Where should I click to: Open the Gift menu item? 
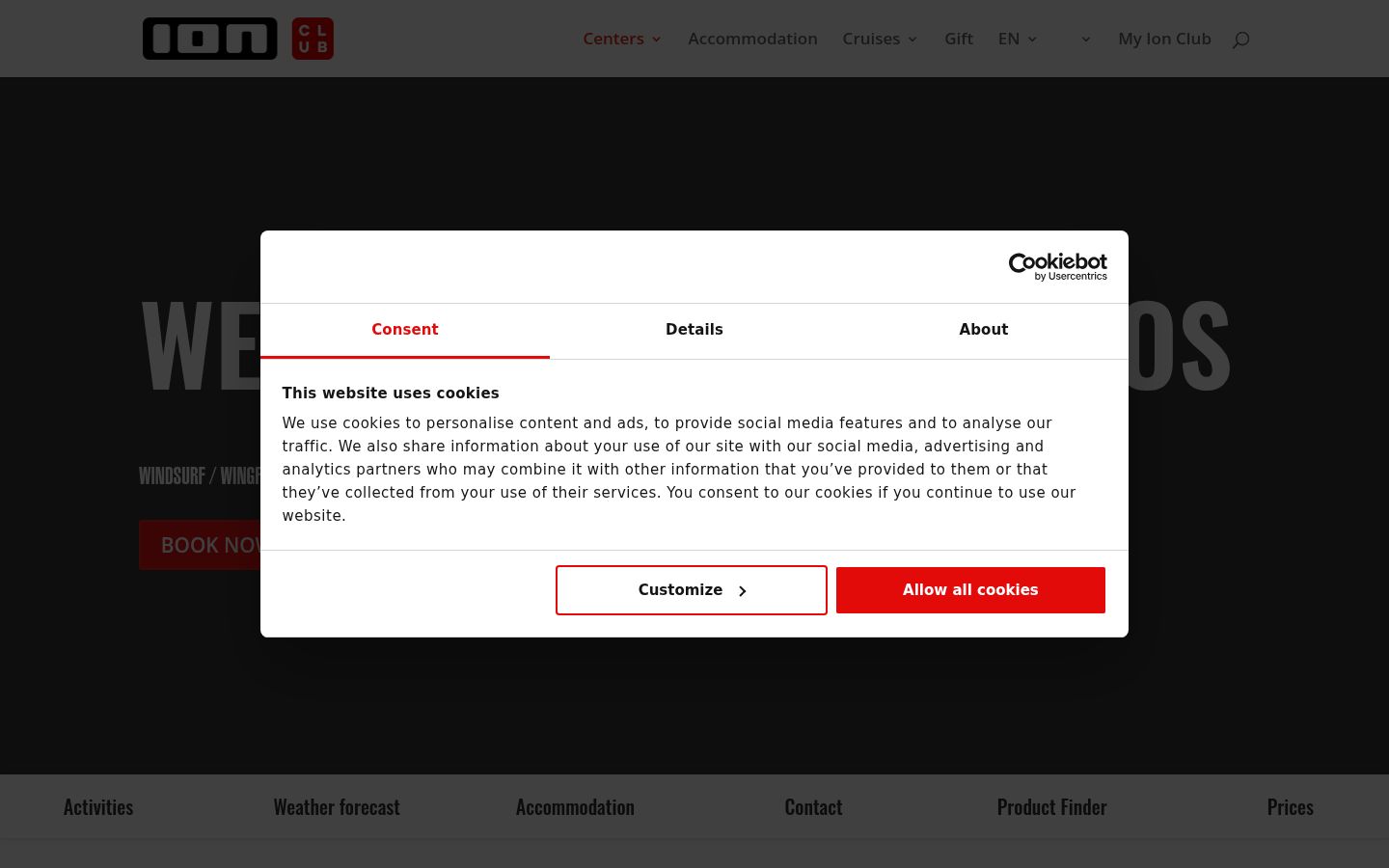click(x=959, y=39)
